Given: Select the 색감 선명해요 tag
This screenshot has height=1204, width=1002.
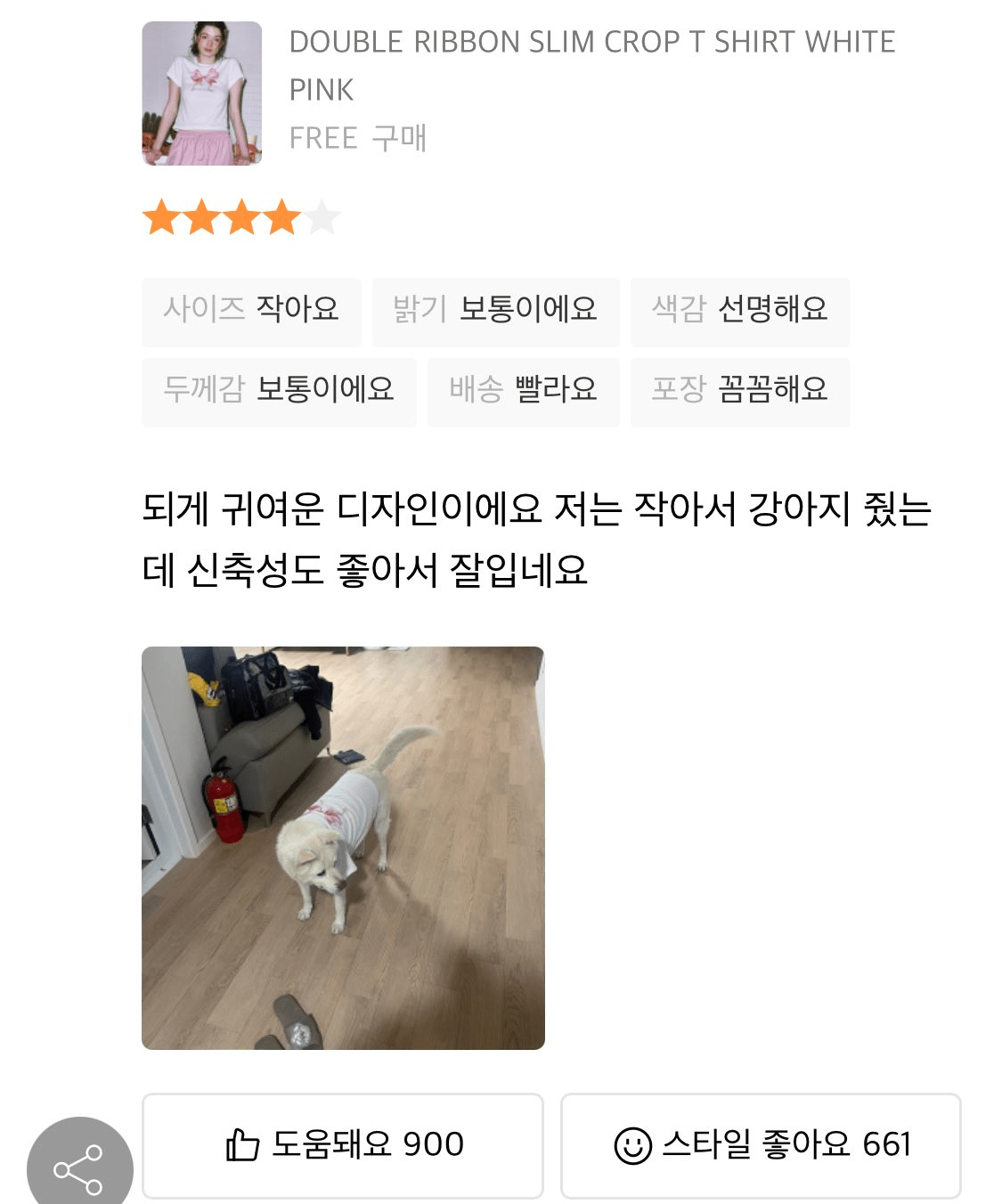Looking at the screenshot, I should coord(740,310).
